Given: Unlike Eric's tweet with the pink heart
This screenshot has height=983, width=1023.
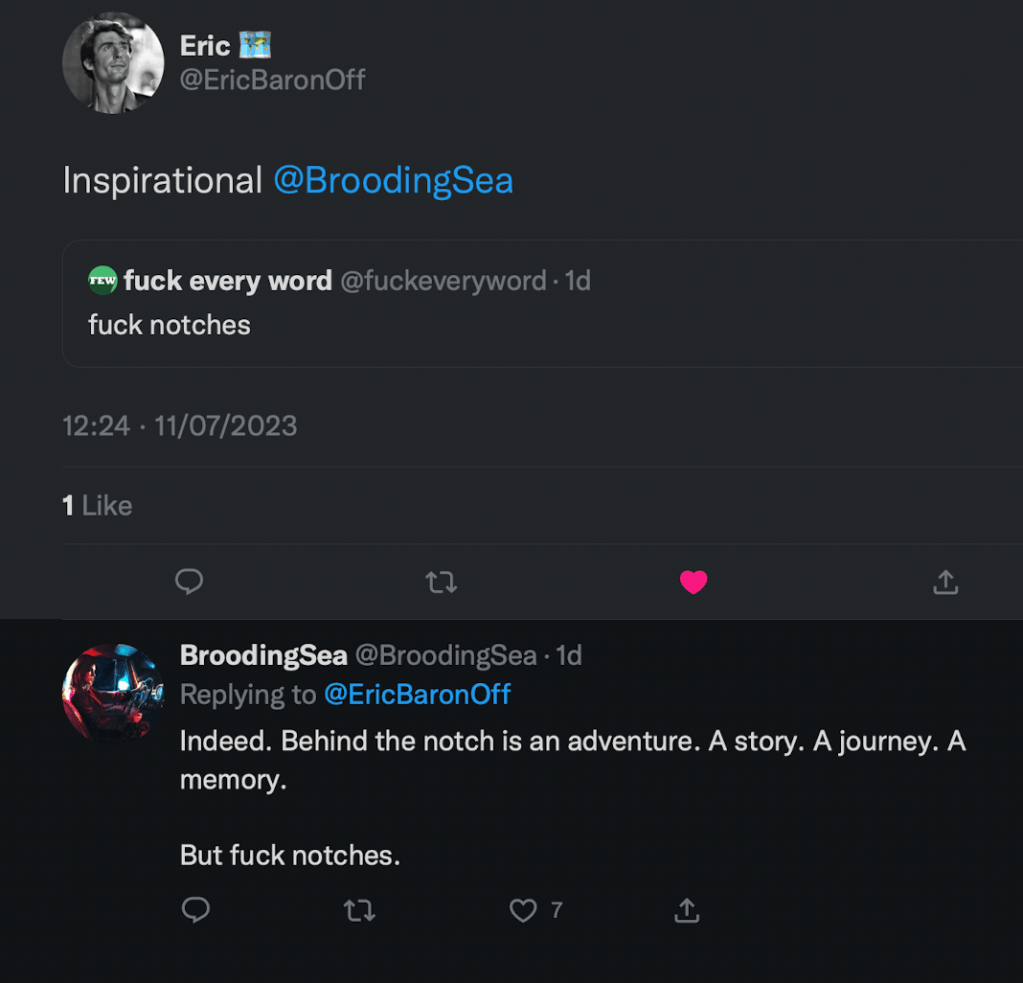Looking at the screenshot, I should click(693, 582).
